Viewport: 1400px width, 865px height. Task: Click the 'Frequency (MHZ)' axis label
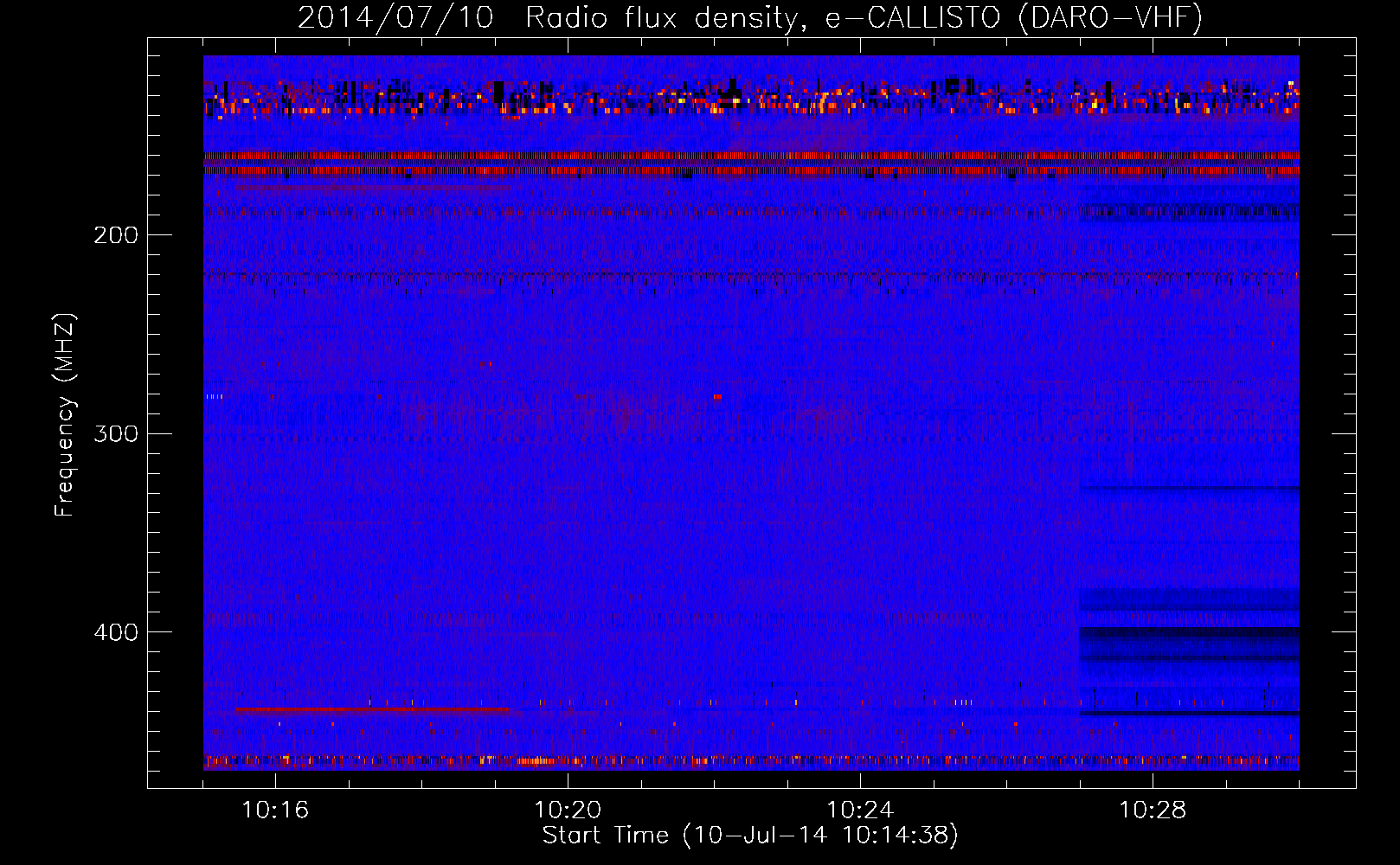65,414
